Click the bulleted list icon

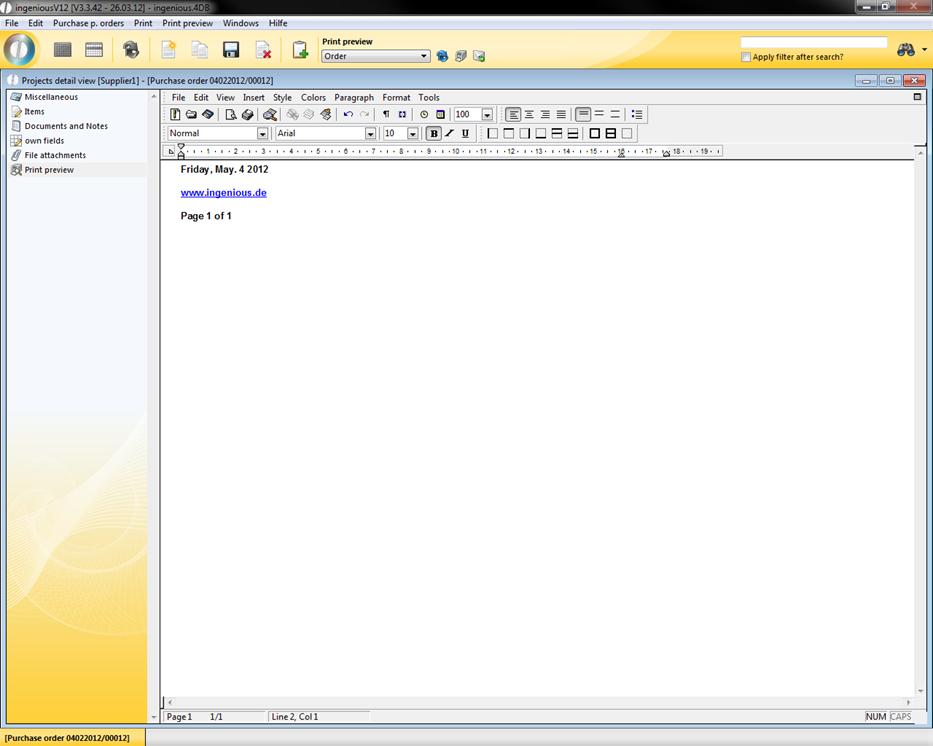tap(637, 115)
